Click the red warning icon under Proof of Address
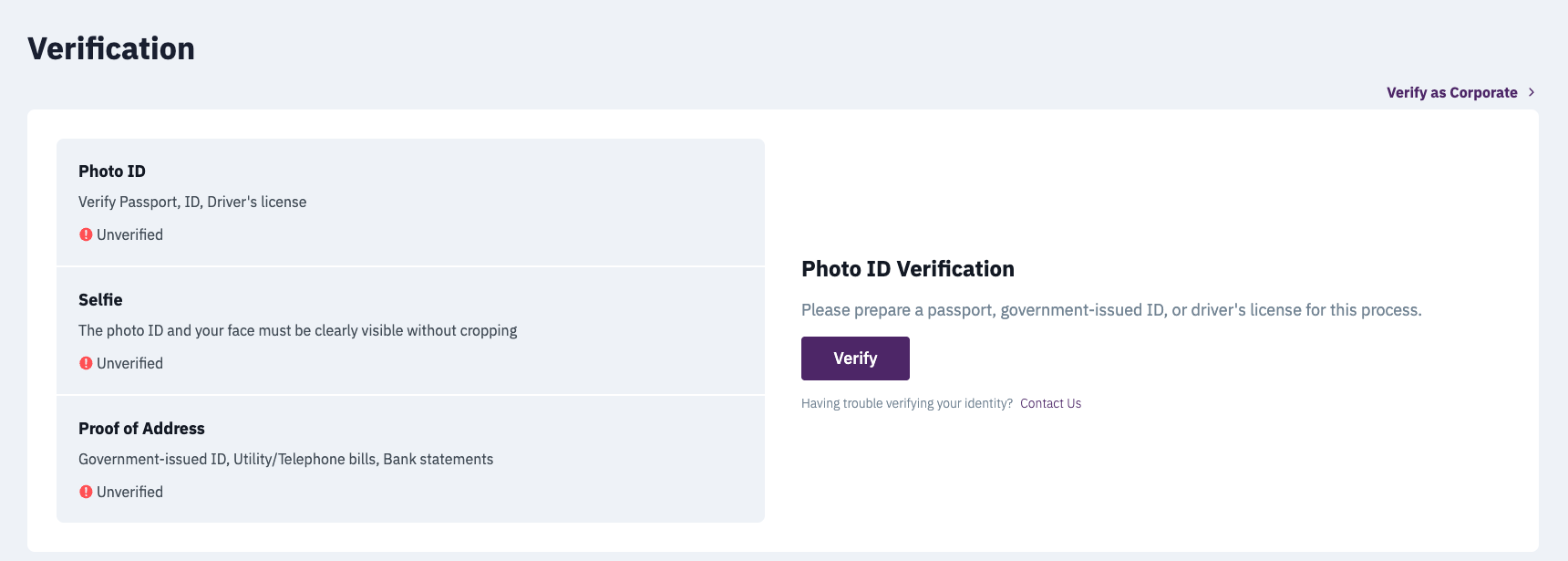The image size is (1568, 561). coord(86,492)
